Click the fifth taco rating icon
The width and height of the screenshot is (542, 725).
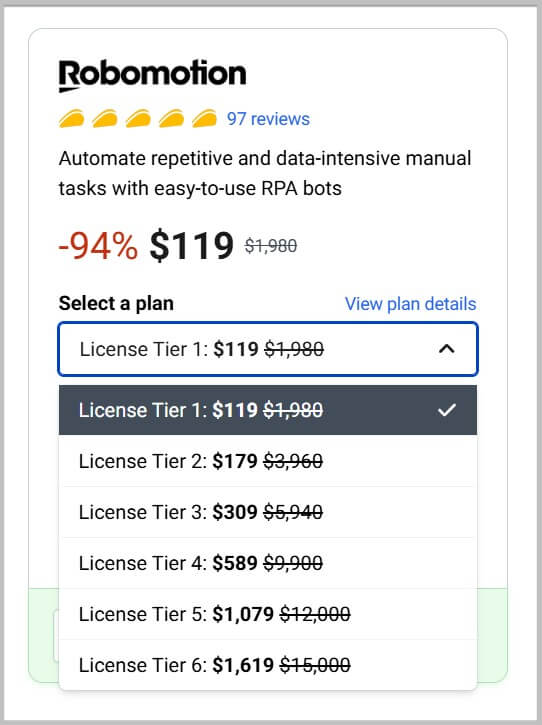pos(204,118)
